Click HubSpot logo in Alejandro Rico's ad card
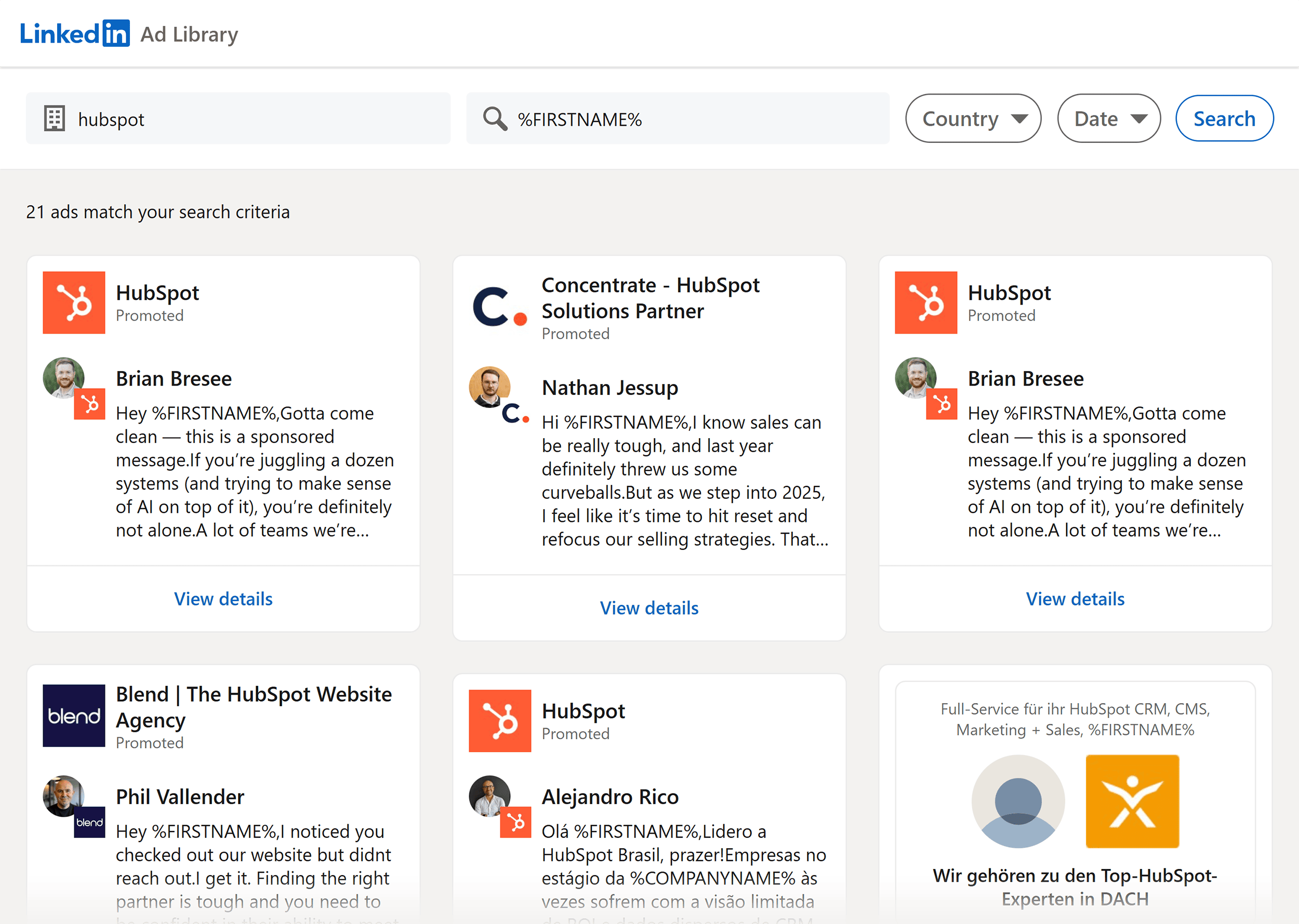Screen dimensions: 1299x924 500,721
